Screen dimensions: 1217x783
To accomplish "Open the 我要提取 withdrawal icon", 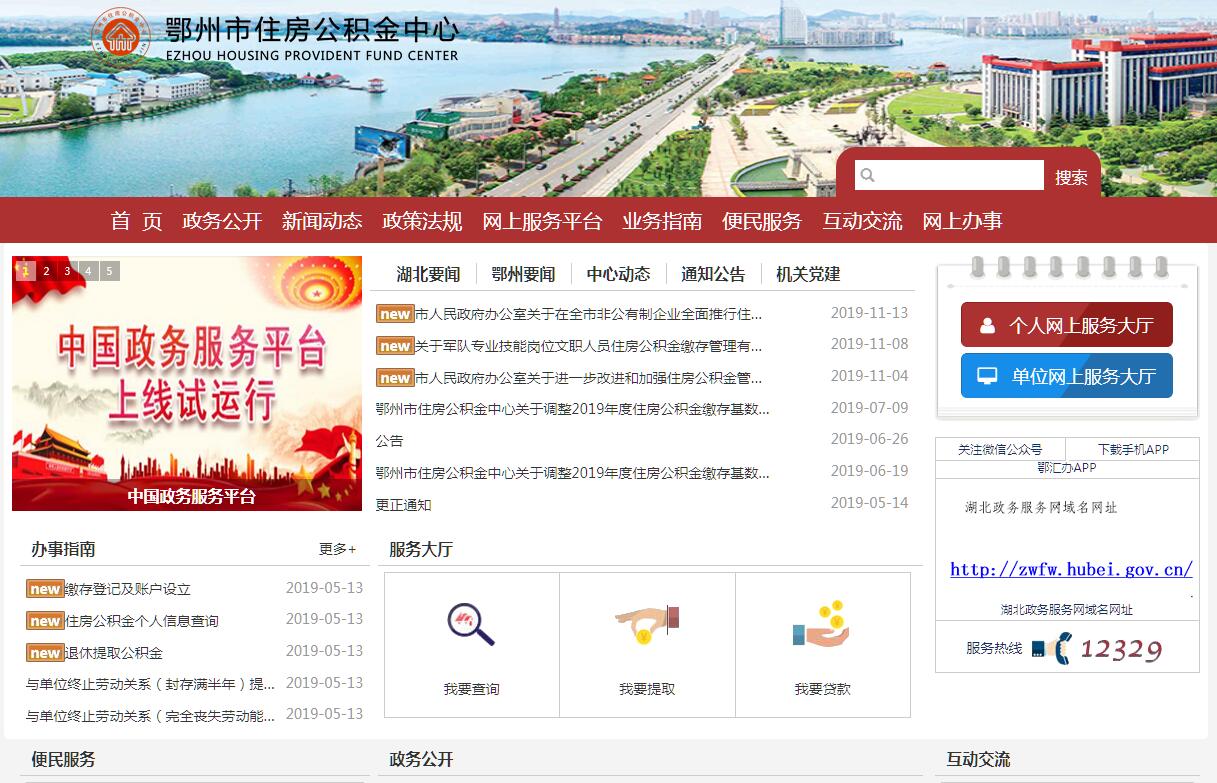I will pyautogui.click(x=647, y=625).
